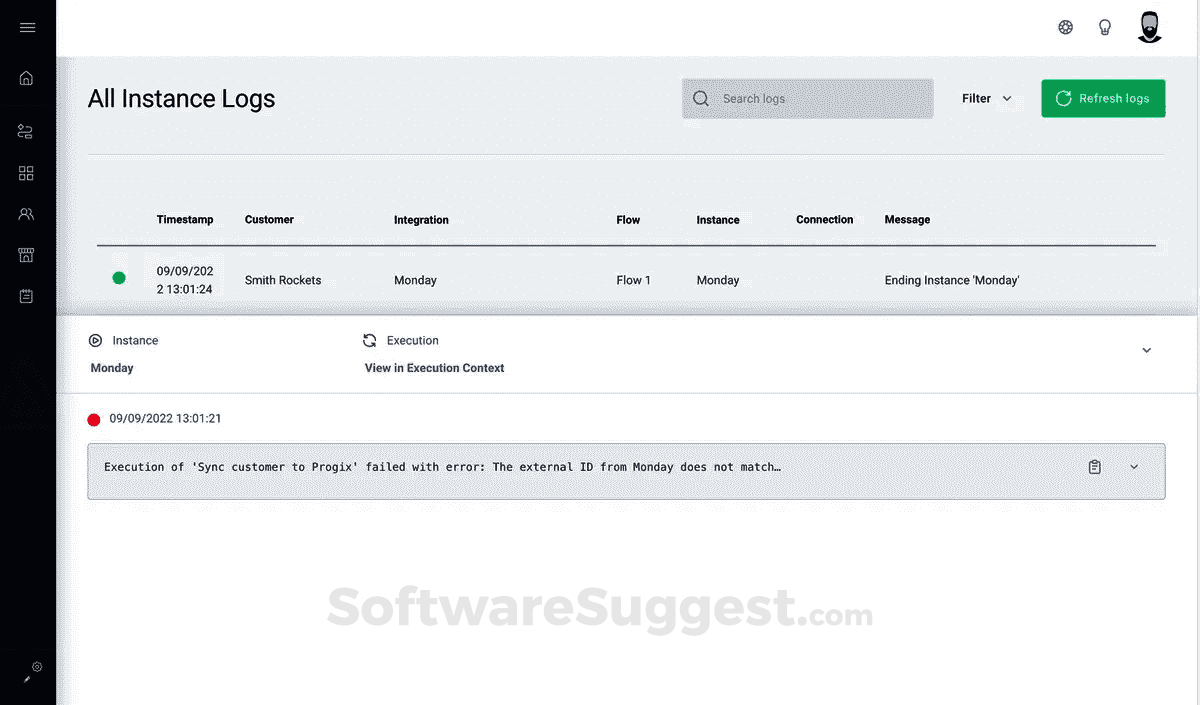The width and height of the screenshot is (1200, 705).
Task: Expand the error message chevron
Action: pyautogui.click(x=1134, y=467)
